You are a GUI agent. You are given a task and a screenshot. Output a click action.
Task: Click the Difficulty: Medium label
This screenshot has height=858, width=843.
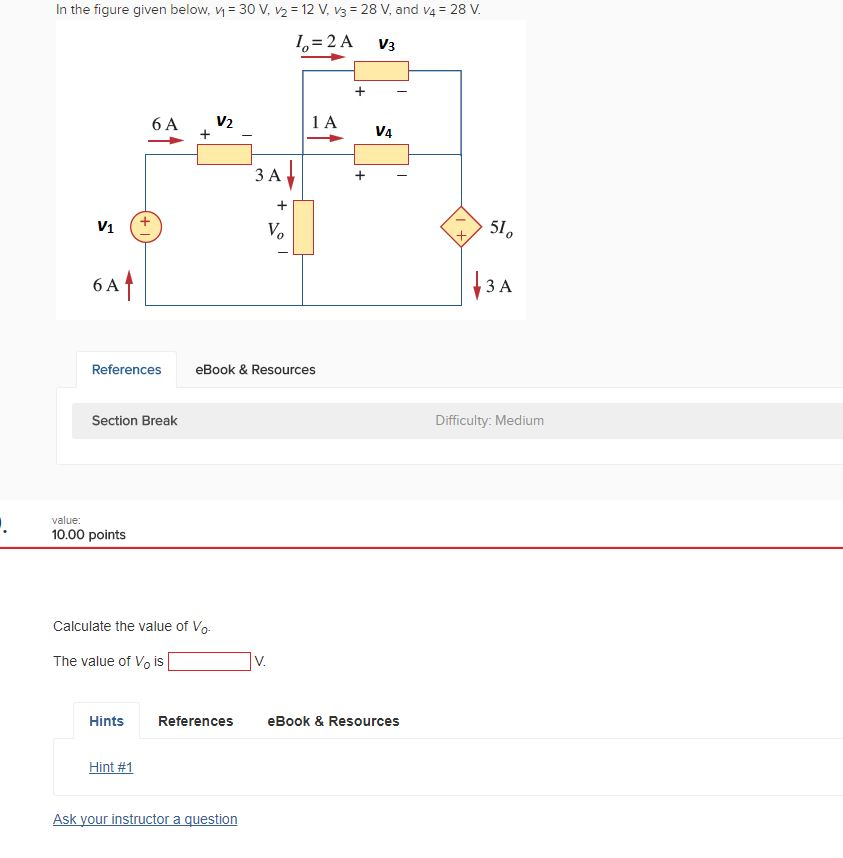click(x=489, y=420)
